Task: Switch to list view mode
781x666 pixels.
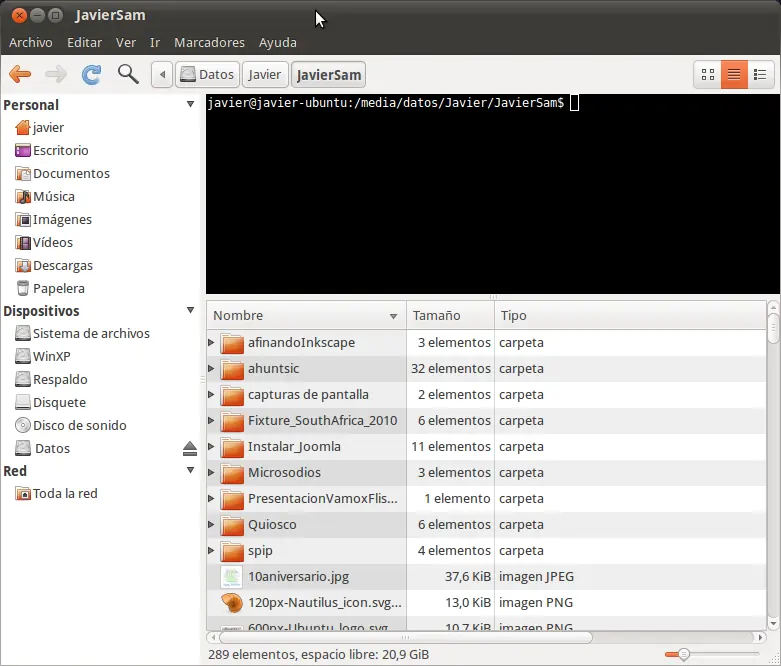Action: [x=734, y=74]
